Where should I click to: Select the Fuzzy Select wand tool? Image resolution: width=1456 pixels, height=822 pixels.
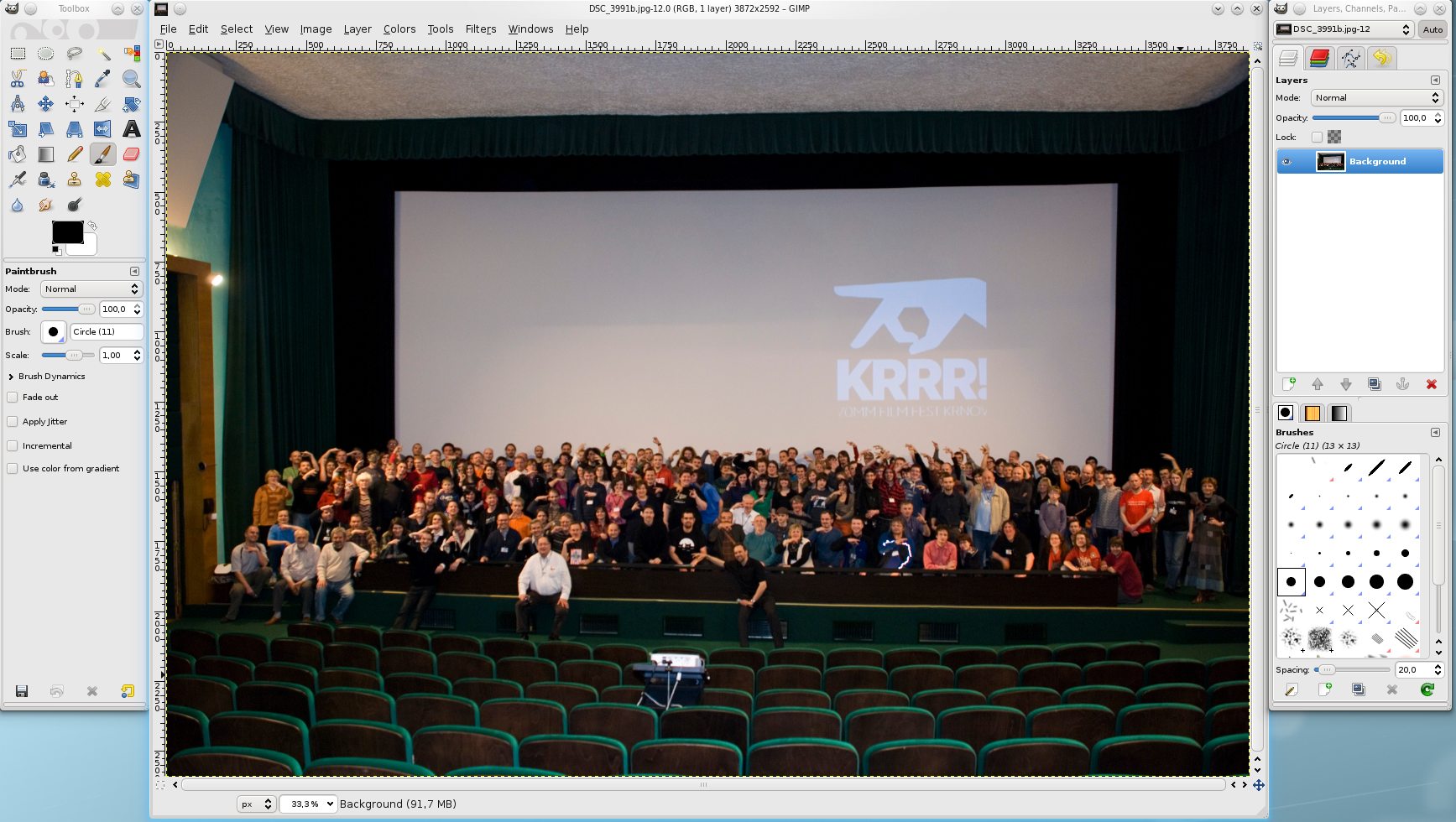(x=103, y=54)
